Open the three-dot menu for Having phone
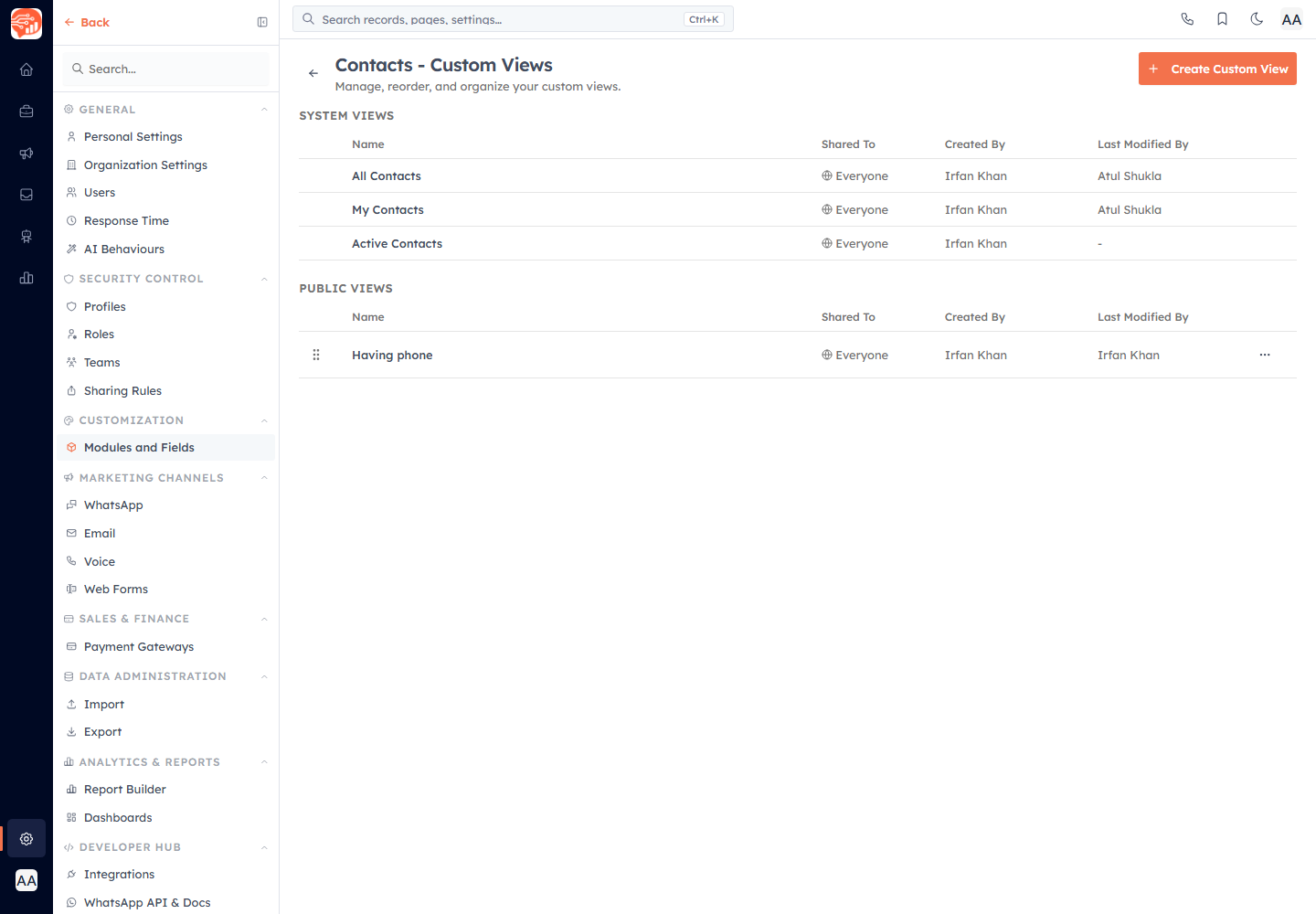1316x914 pixels. (1265, 355)
